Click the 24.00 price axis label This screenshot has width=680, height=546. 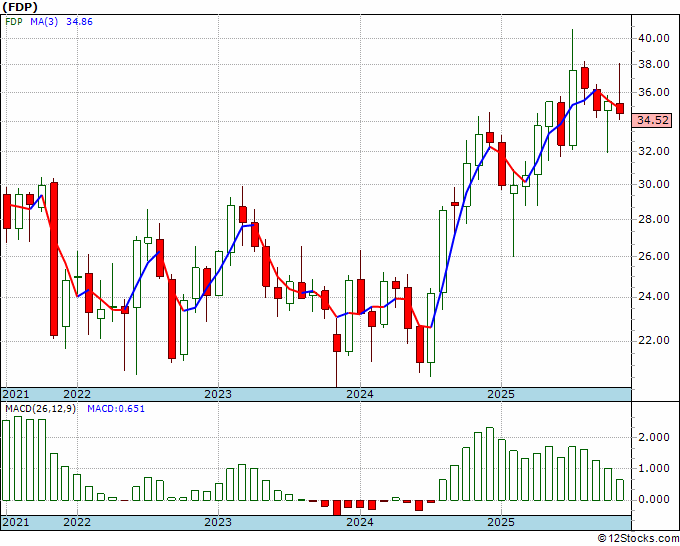click(x=654, y=297)
